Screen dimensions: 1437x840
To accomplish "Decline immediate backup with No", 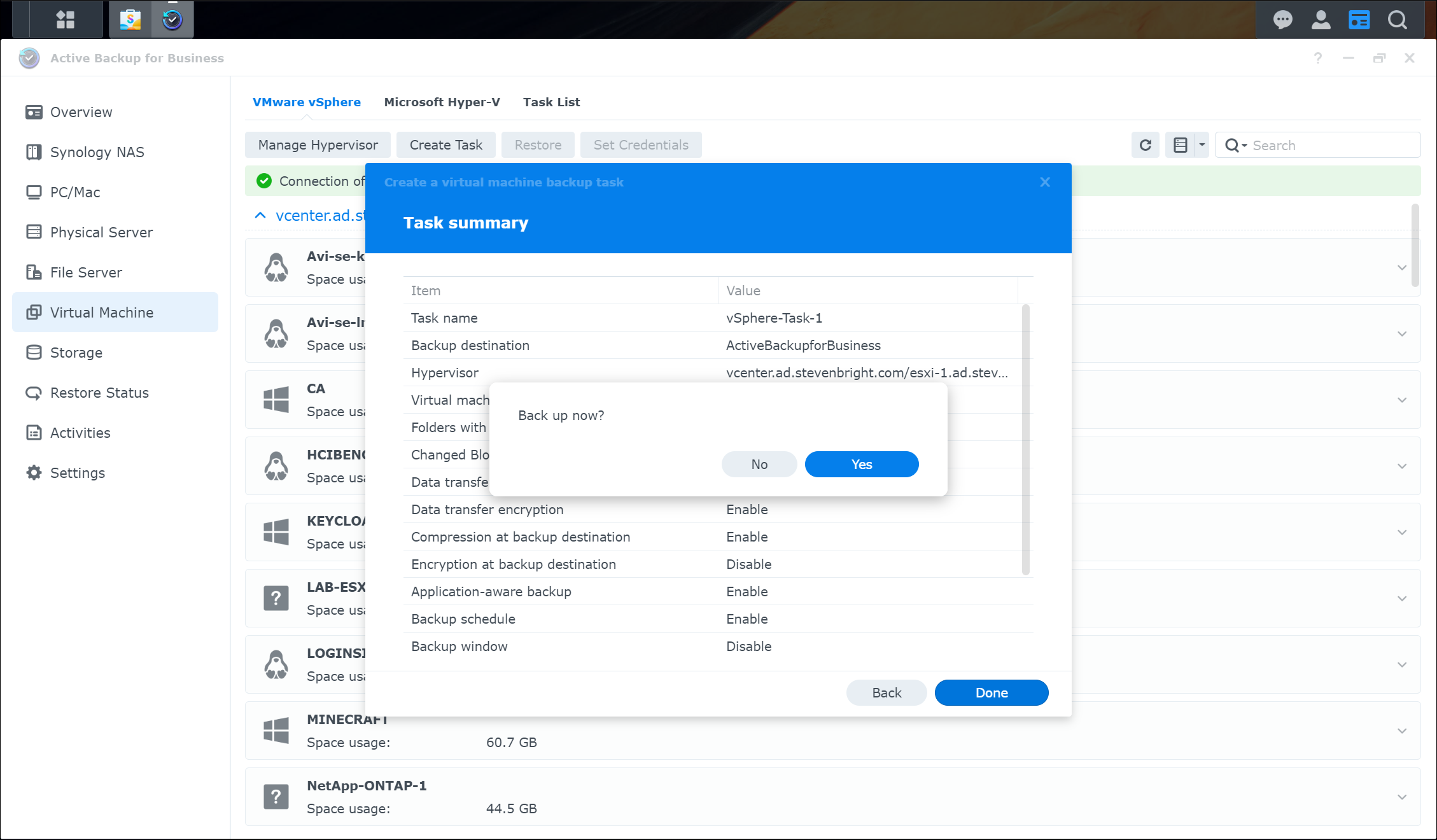I will tap(759, 464).
